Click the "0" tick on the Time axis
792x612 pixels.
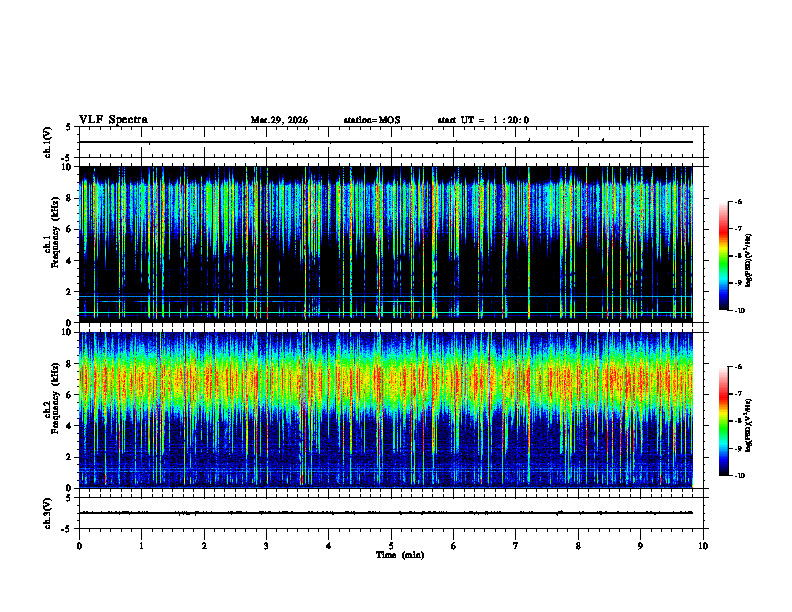click(79, 546)
